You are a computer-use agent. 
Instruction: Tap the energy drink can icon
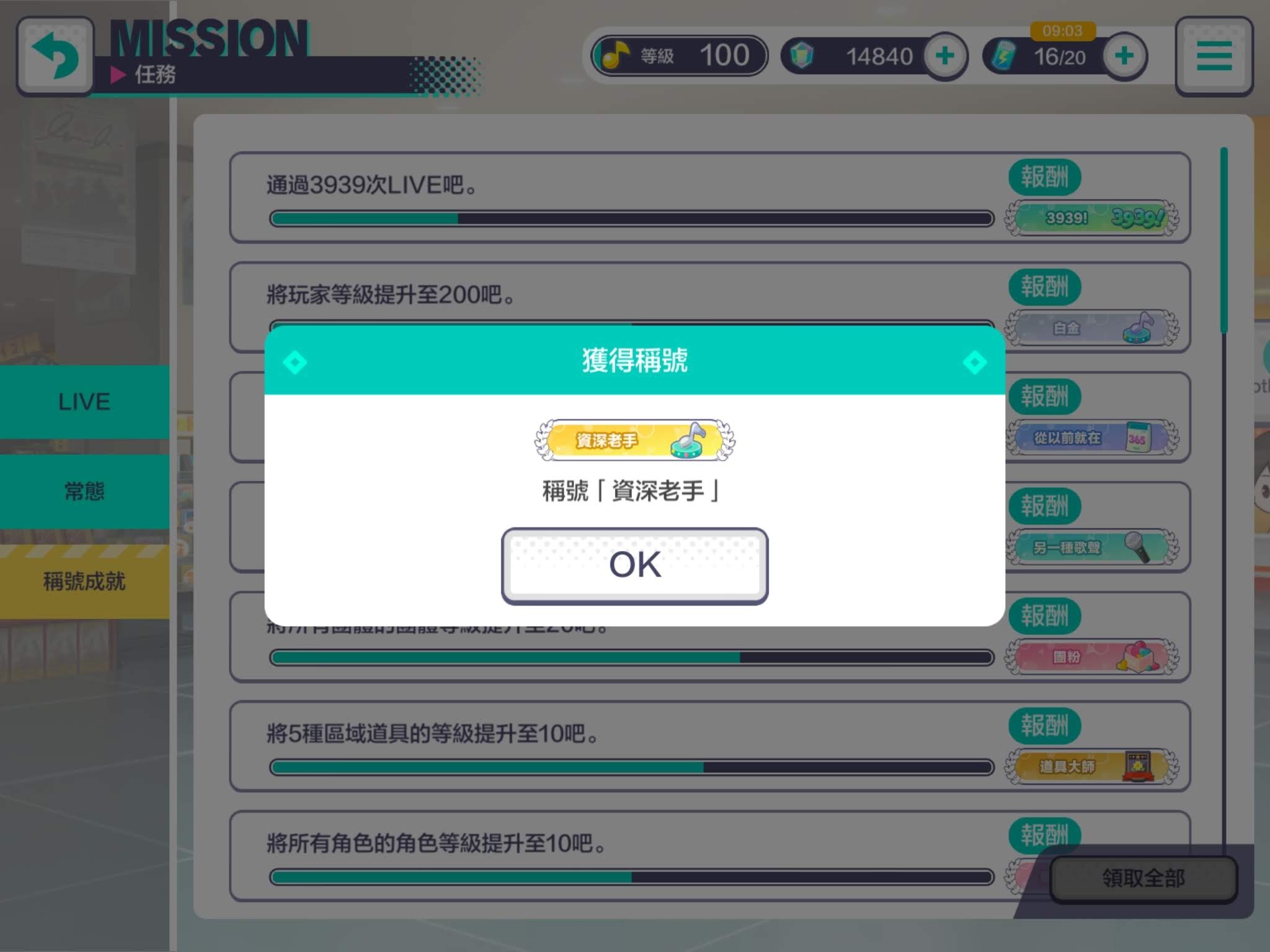point(1003,56)
